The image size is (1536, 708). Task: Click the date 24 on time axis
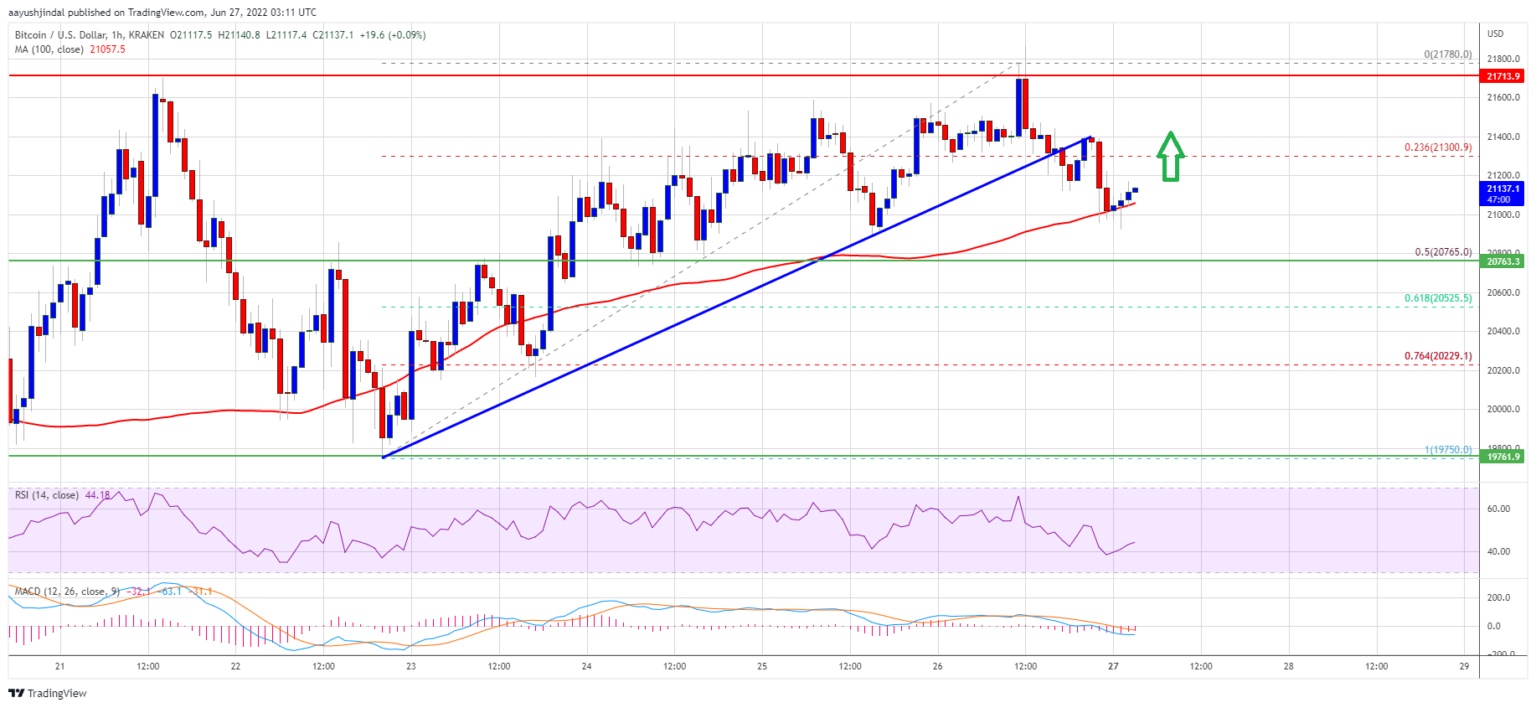pyautogui.click(x=586, y=667)
